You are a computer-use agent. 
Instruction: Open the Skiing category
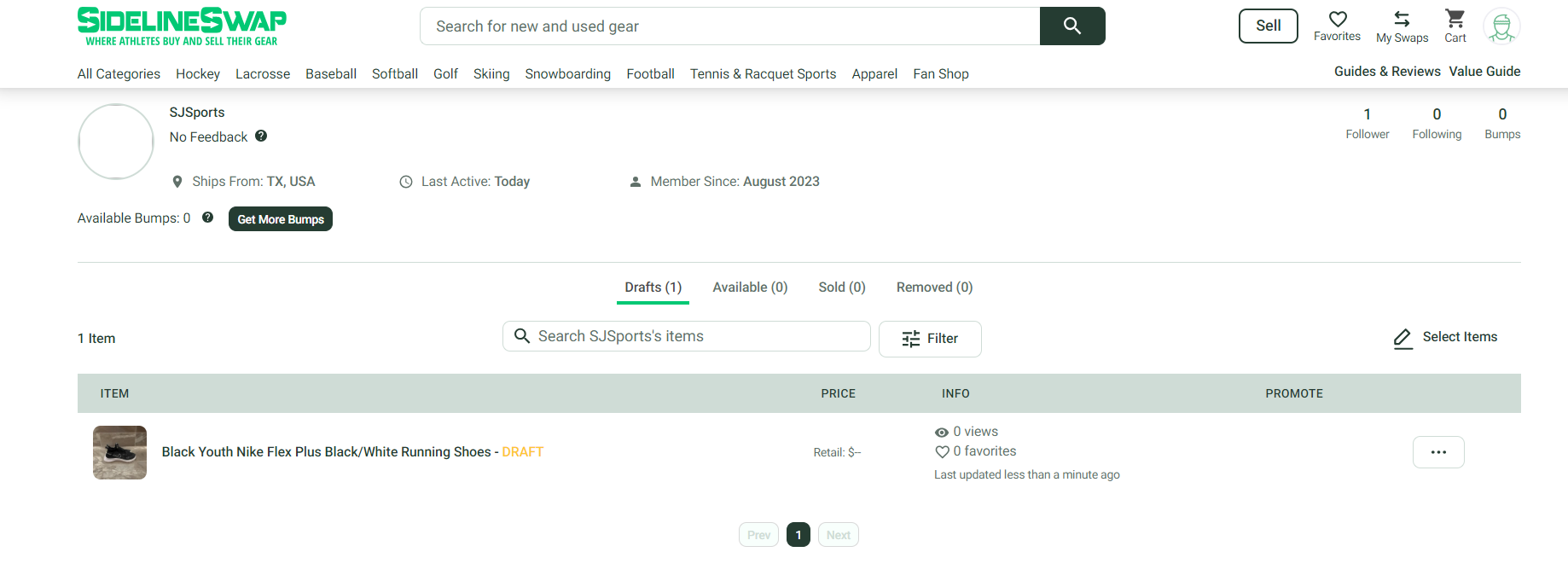tap(491, 74)
